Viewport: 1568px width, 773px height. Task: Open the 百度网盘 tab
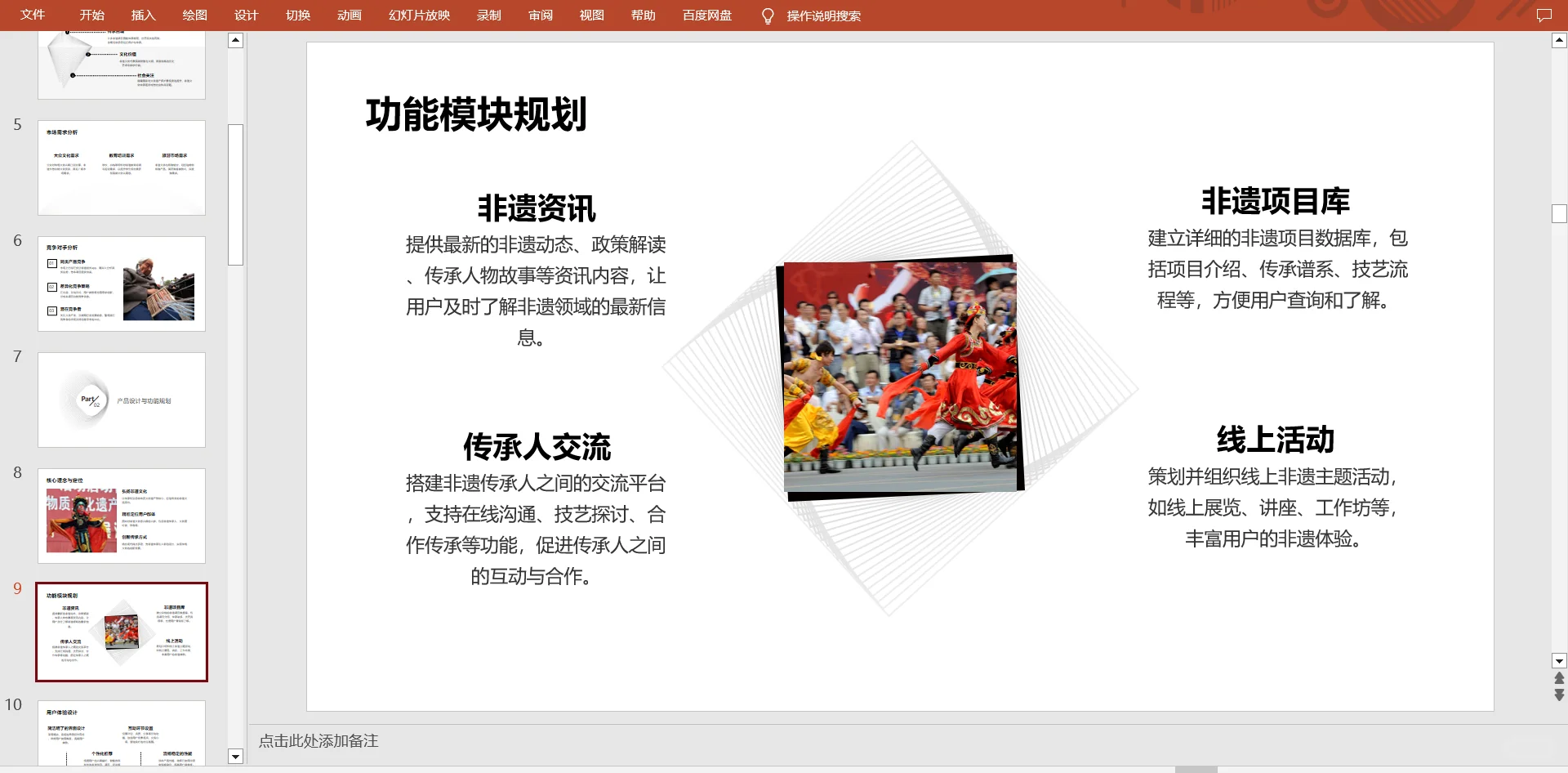point(707,16)
